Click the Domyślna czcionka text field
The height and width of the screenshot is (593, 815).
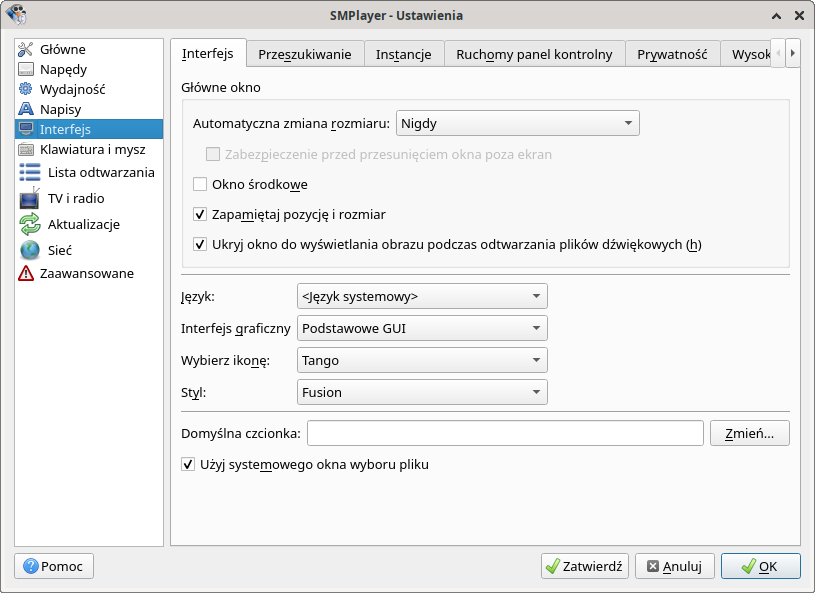tap(505, 433)
